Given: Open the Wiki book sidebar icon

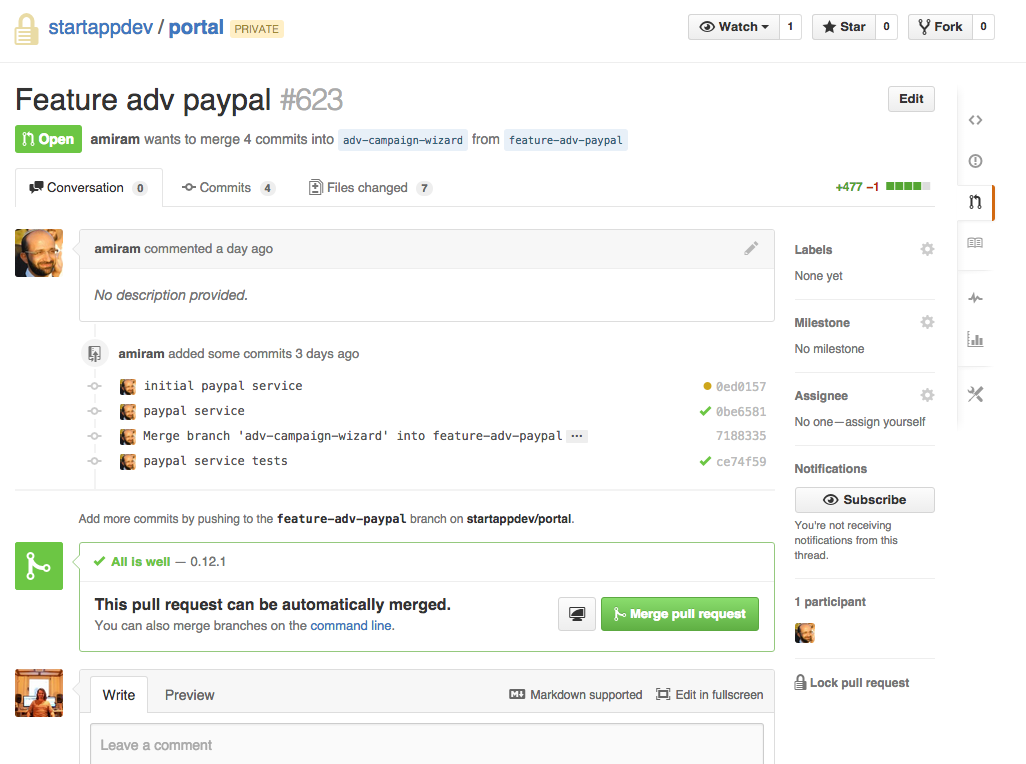Looking at the screenshot, I should point(975,243).
